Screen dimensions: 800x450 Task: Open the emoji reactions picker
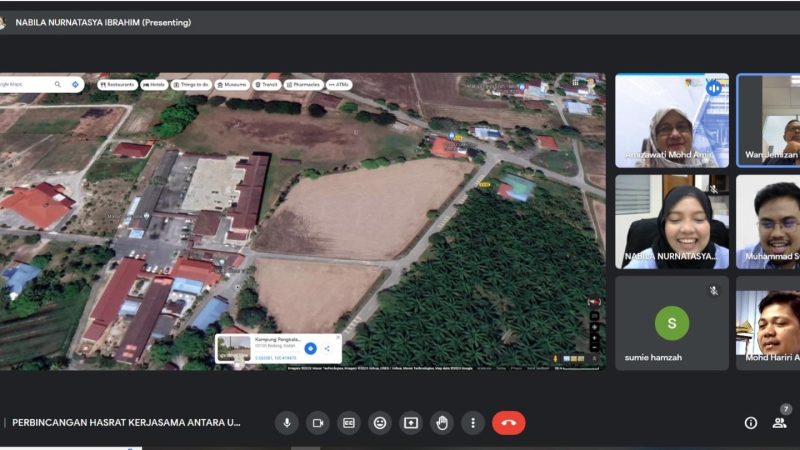tap(380, 423)
